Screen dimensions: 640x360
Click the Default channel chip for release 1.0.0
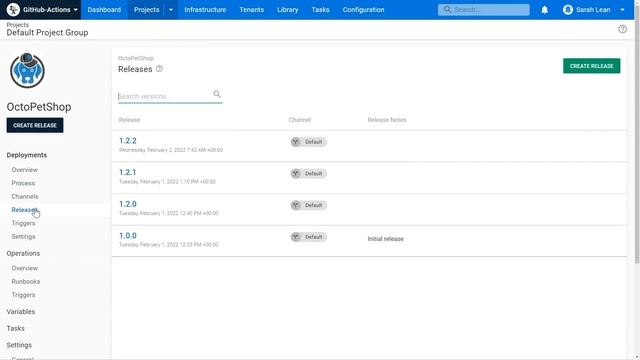point(309,237)
